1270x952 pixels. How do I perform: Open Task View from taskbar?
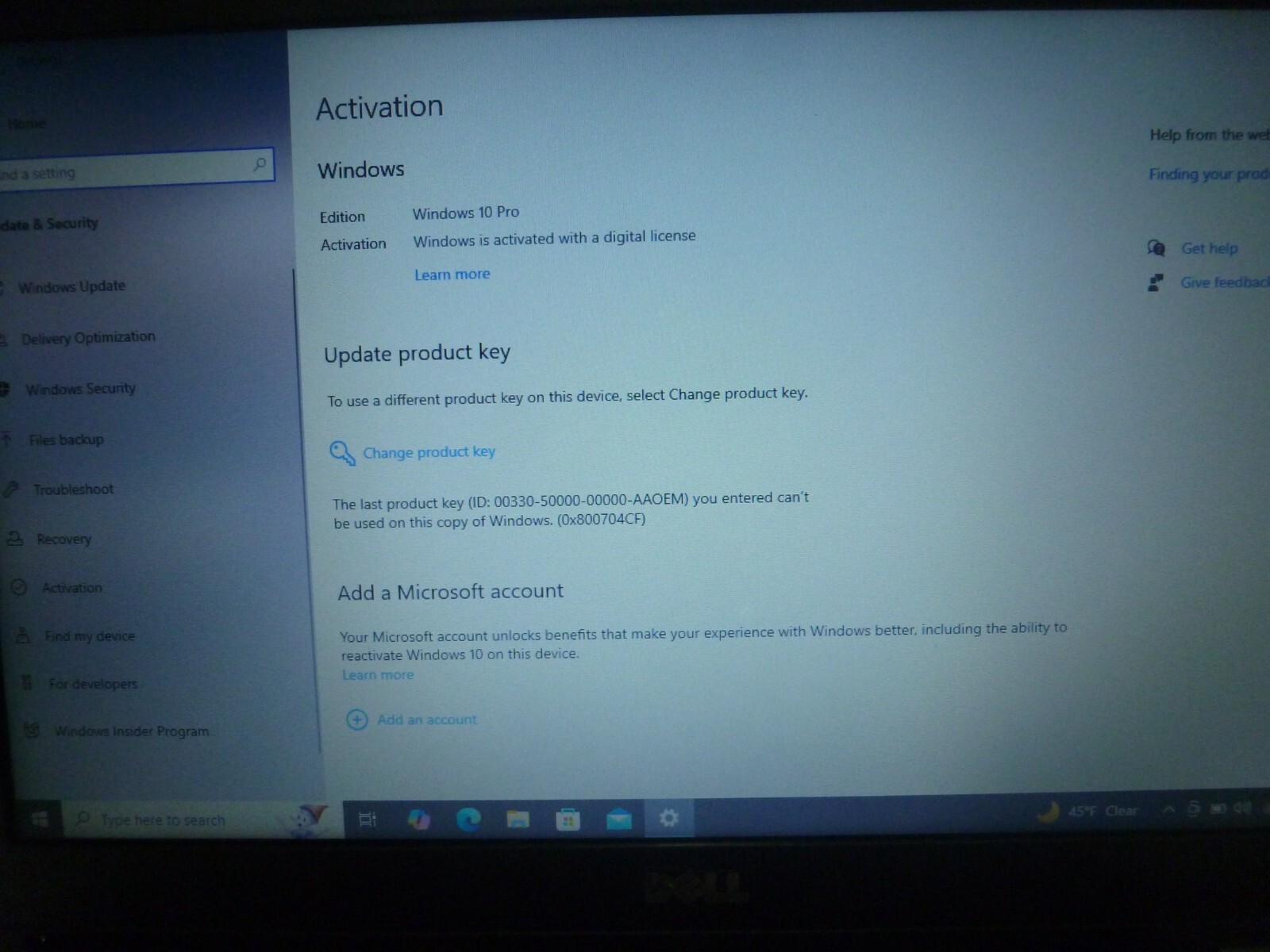tap(368, 820)
